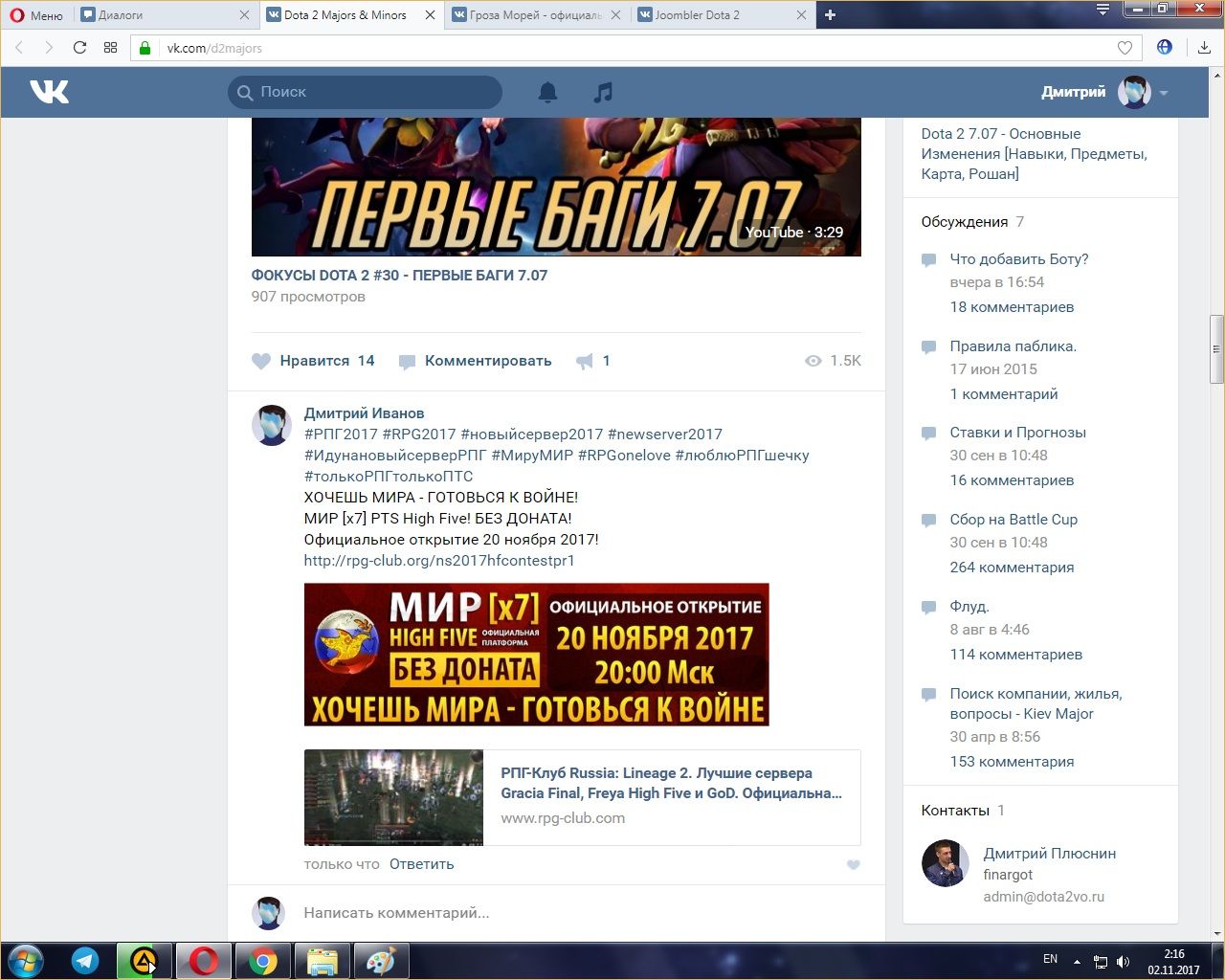Click the VK Поиск search field
Screen dimensions: 1225x980
coord(366,92)
